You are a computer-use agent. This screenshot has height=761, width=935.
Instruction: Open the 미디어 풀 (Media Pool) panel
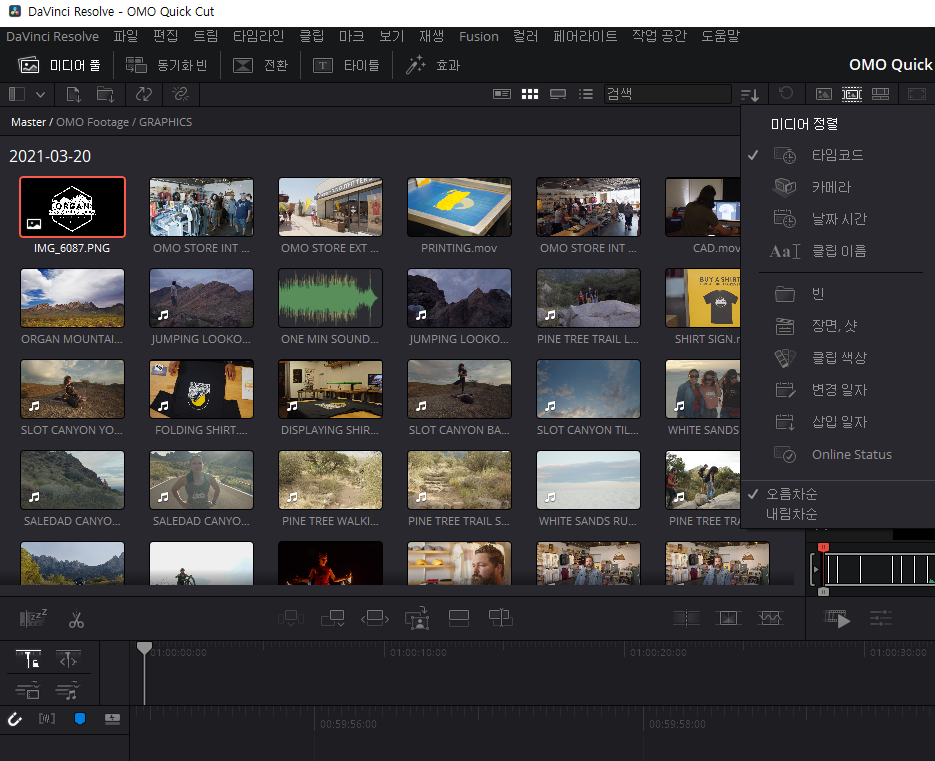coord(59,65)
